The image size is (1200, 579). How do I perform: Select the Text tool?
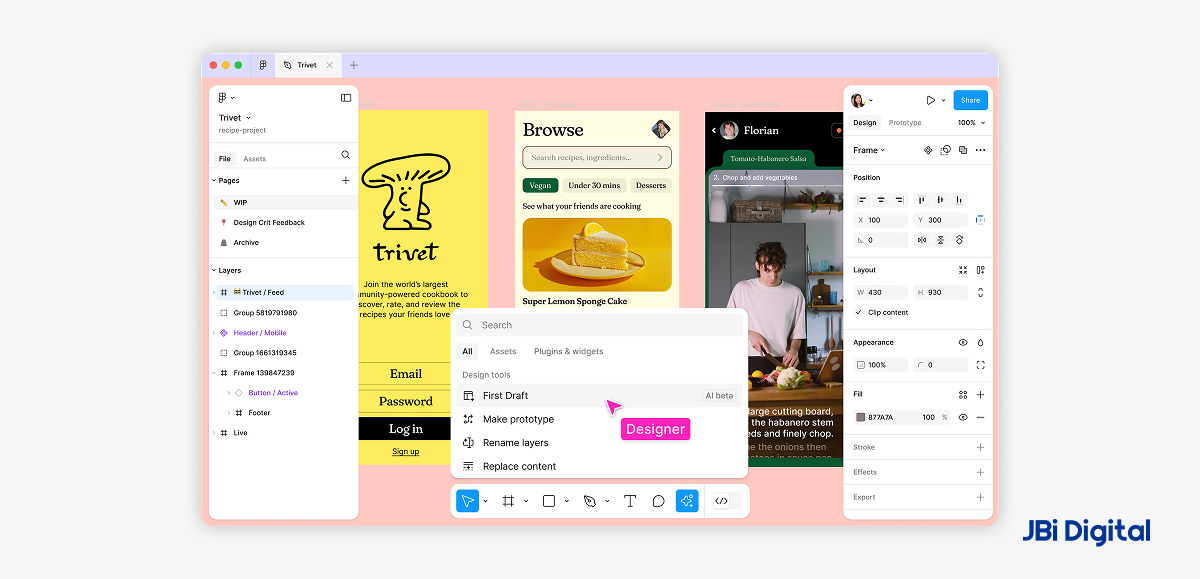(630, 501)
